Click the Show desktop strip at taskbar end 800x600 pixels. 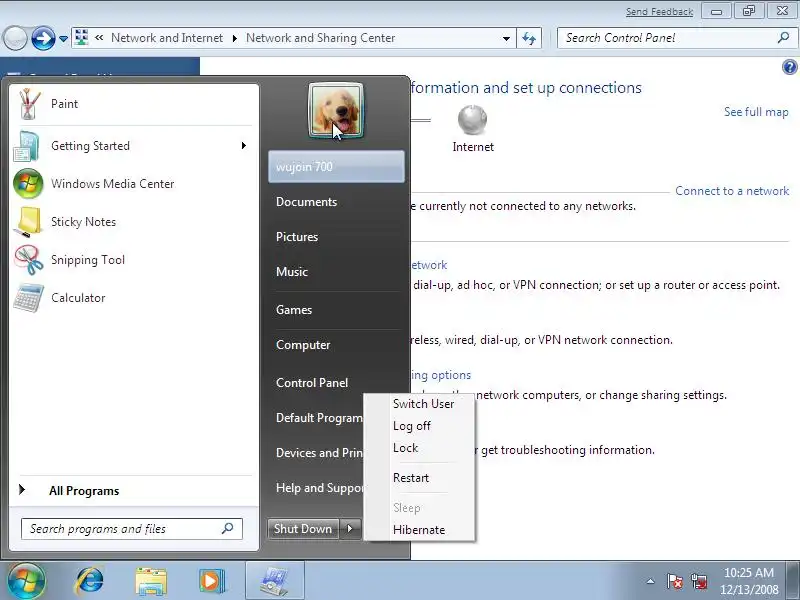[793, 581]
